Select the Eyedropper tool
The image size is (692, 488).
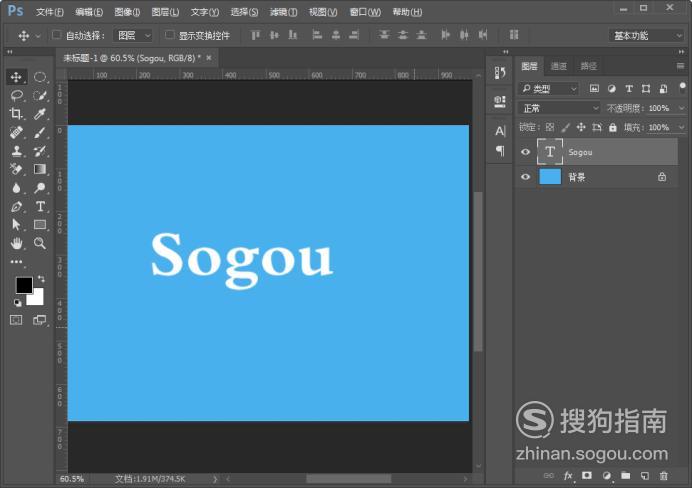pos(40,114)
